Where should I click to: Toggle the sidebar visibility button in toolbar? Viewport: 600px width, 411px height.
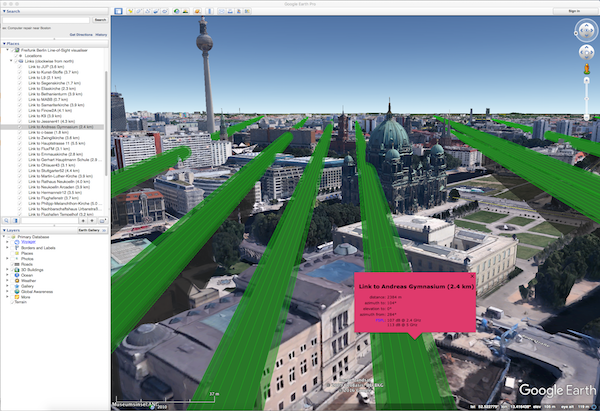pos(117,11)
